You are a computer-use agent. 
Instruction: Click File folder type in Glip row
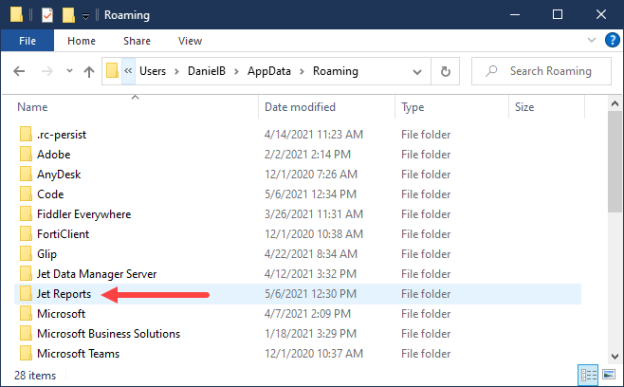coord(426,254)
